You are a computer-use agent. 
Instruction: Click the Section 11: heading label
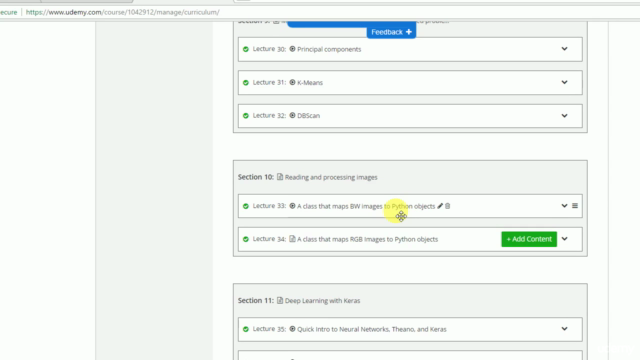(256, 300)
